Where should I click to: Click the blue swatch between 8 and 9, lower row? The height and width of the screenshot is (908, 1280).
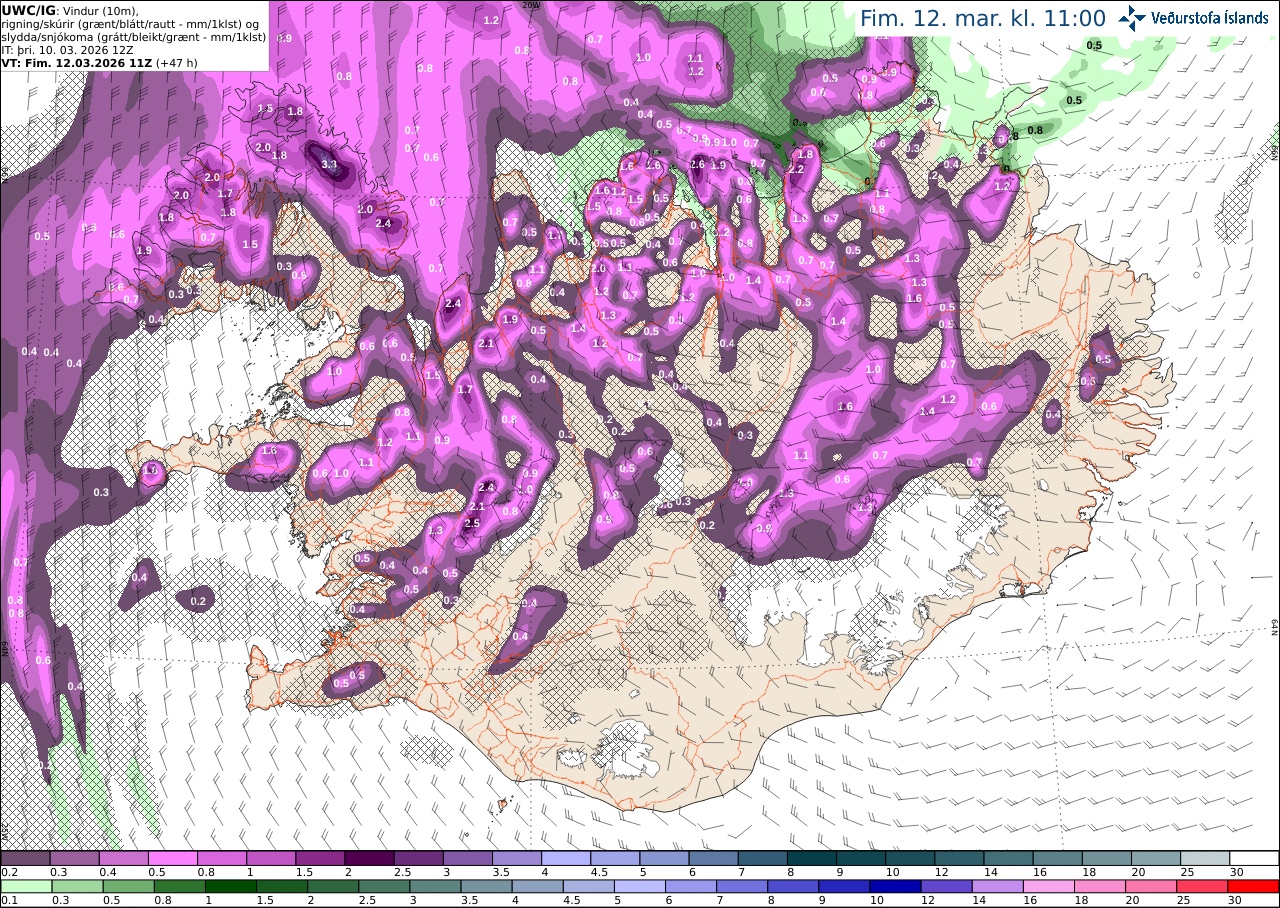[x=794, y=886]
